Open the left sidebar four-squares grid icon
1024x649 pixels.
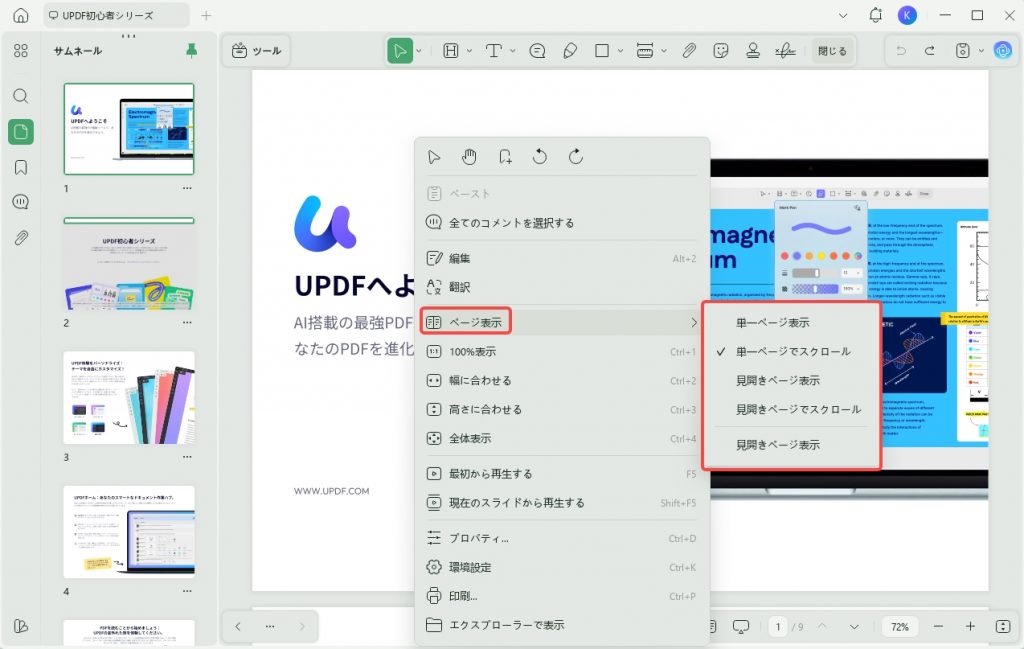[21, 51]
